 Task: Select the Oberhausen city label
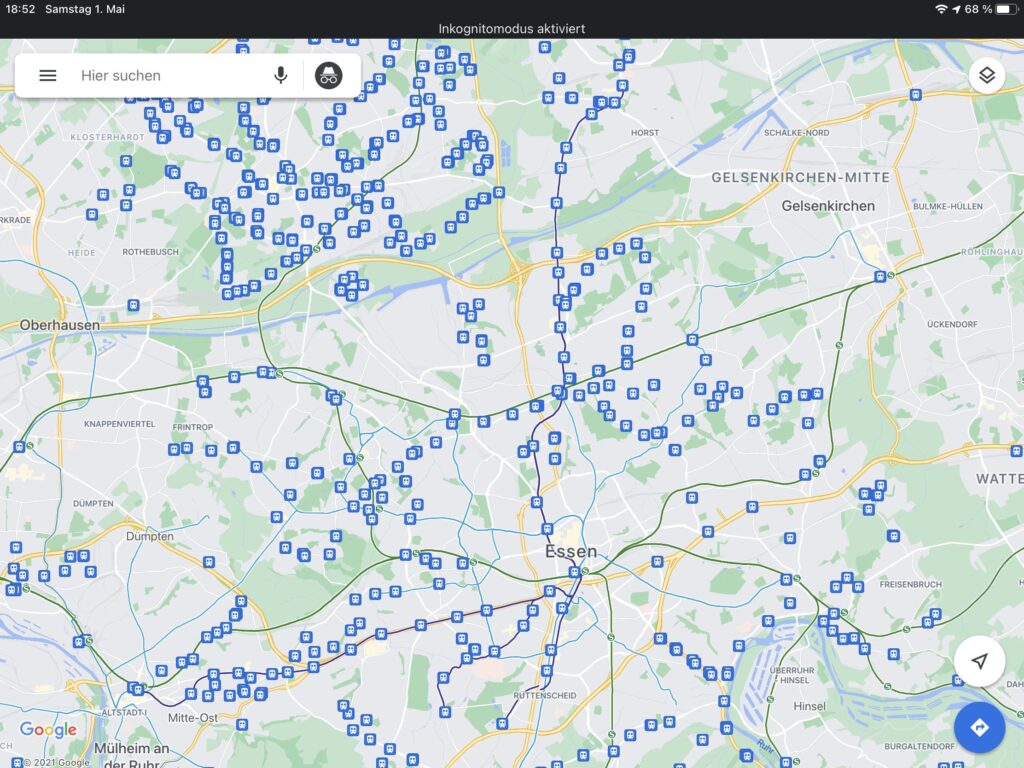[x=59, y=325]
